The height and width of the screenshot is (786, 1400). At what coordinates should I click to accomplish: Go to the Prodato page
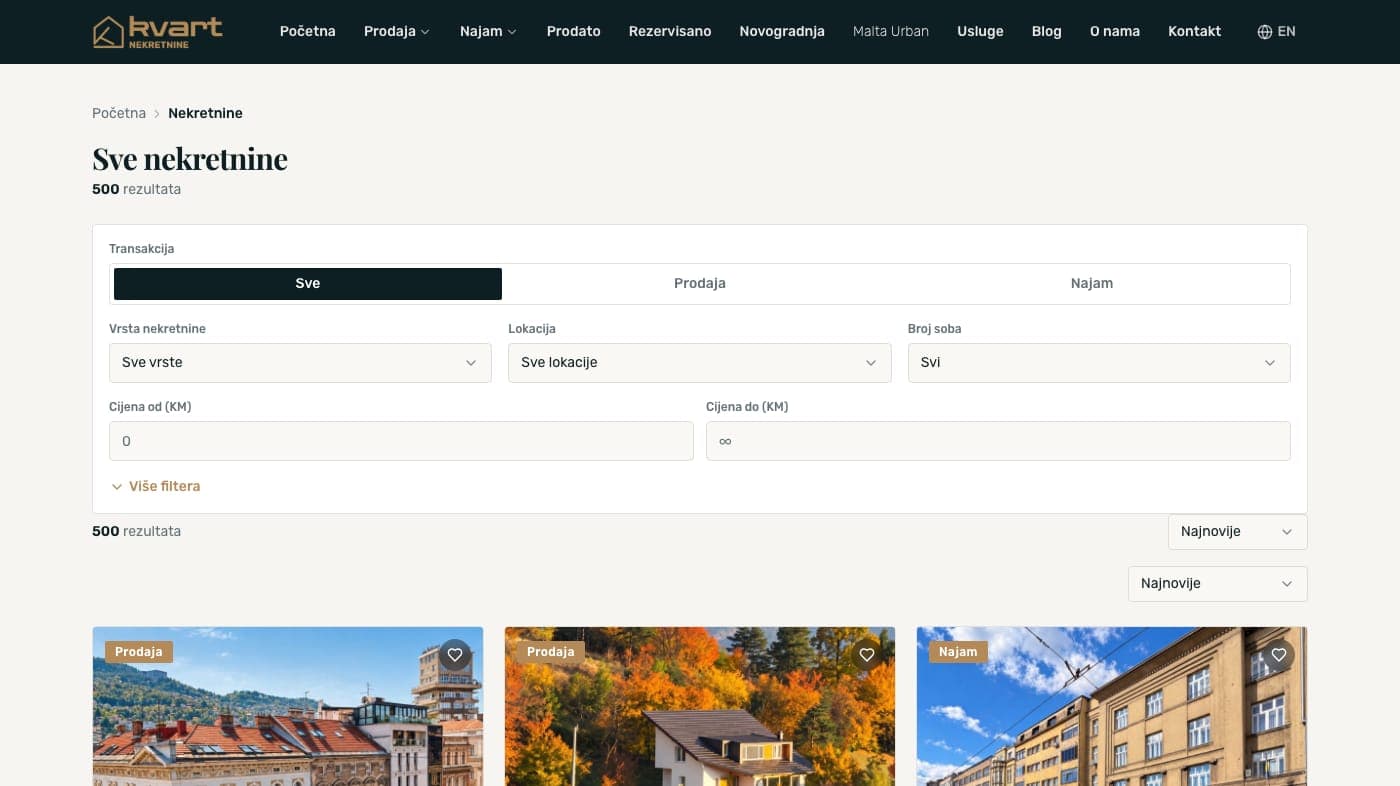point(574,32)
